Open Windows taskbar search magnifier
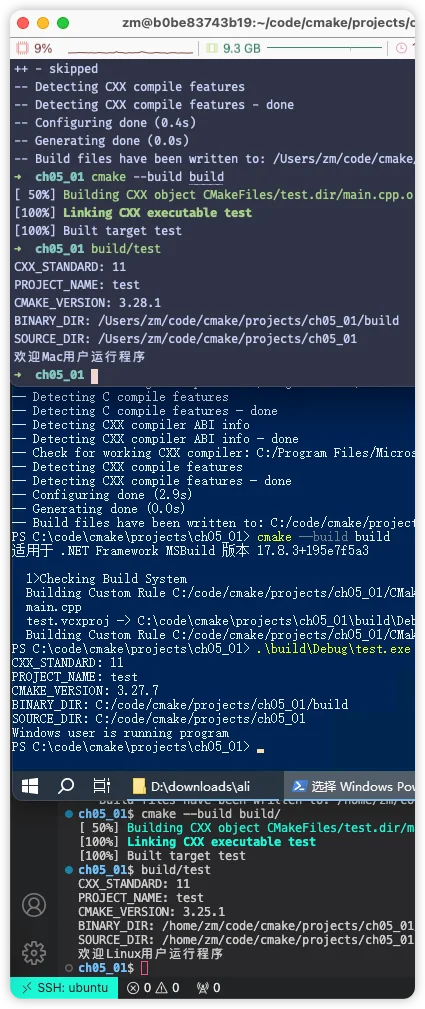425x1009 pixels. (x=66, y=786)
